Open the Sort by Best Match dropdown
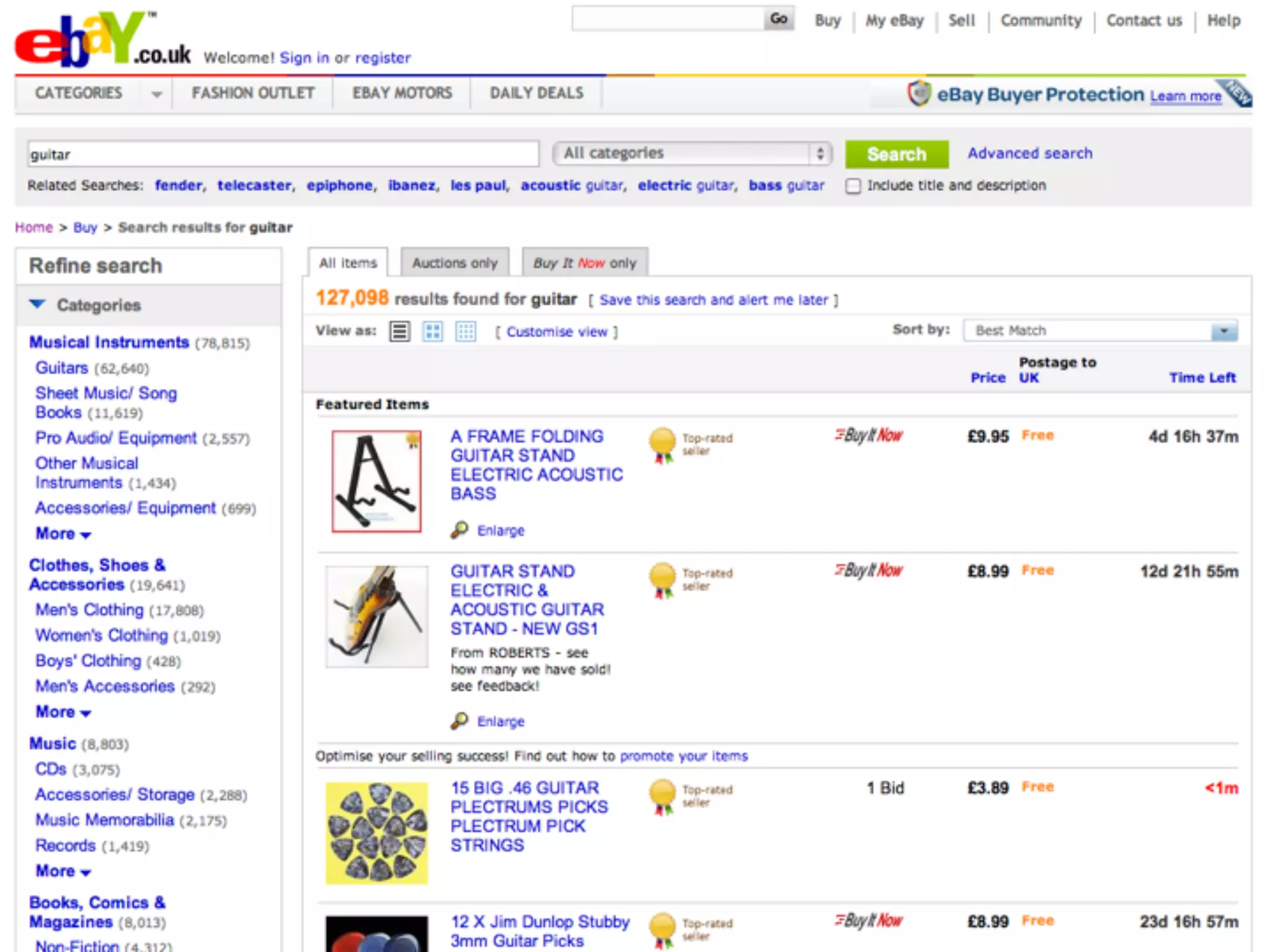 [x=1100, y=330]
